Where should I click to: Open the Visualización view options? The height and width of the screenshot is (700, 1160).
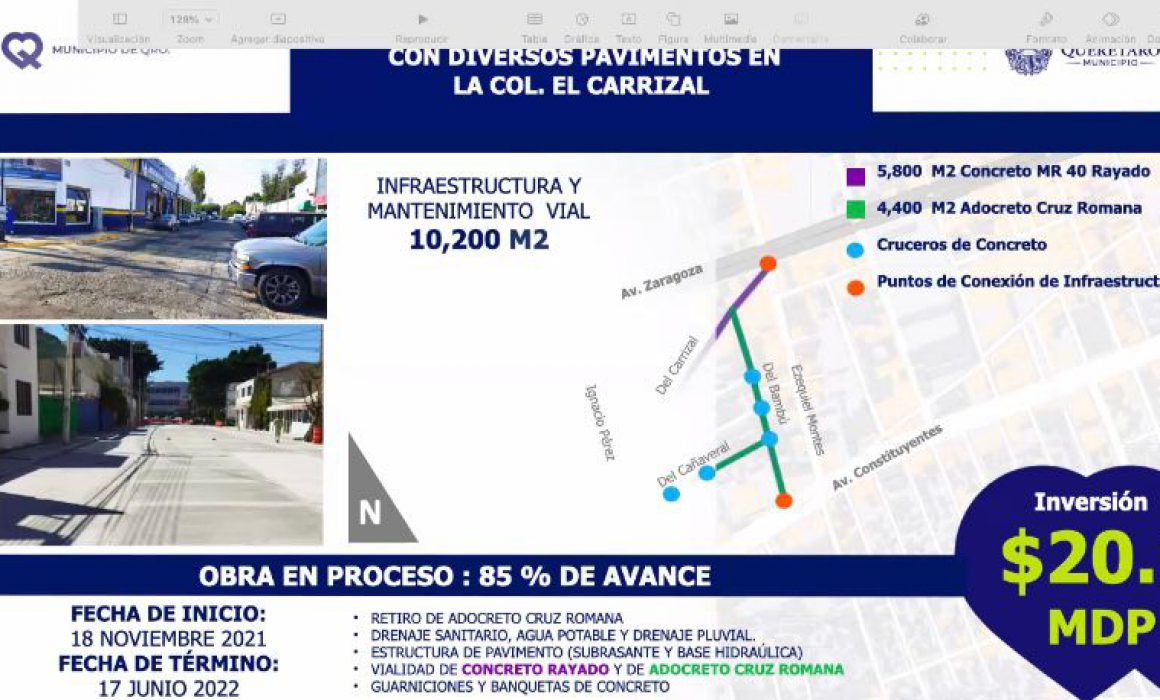(119, 27)
